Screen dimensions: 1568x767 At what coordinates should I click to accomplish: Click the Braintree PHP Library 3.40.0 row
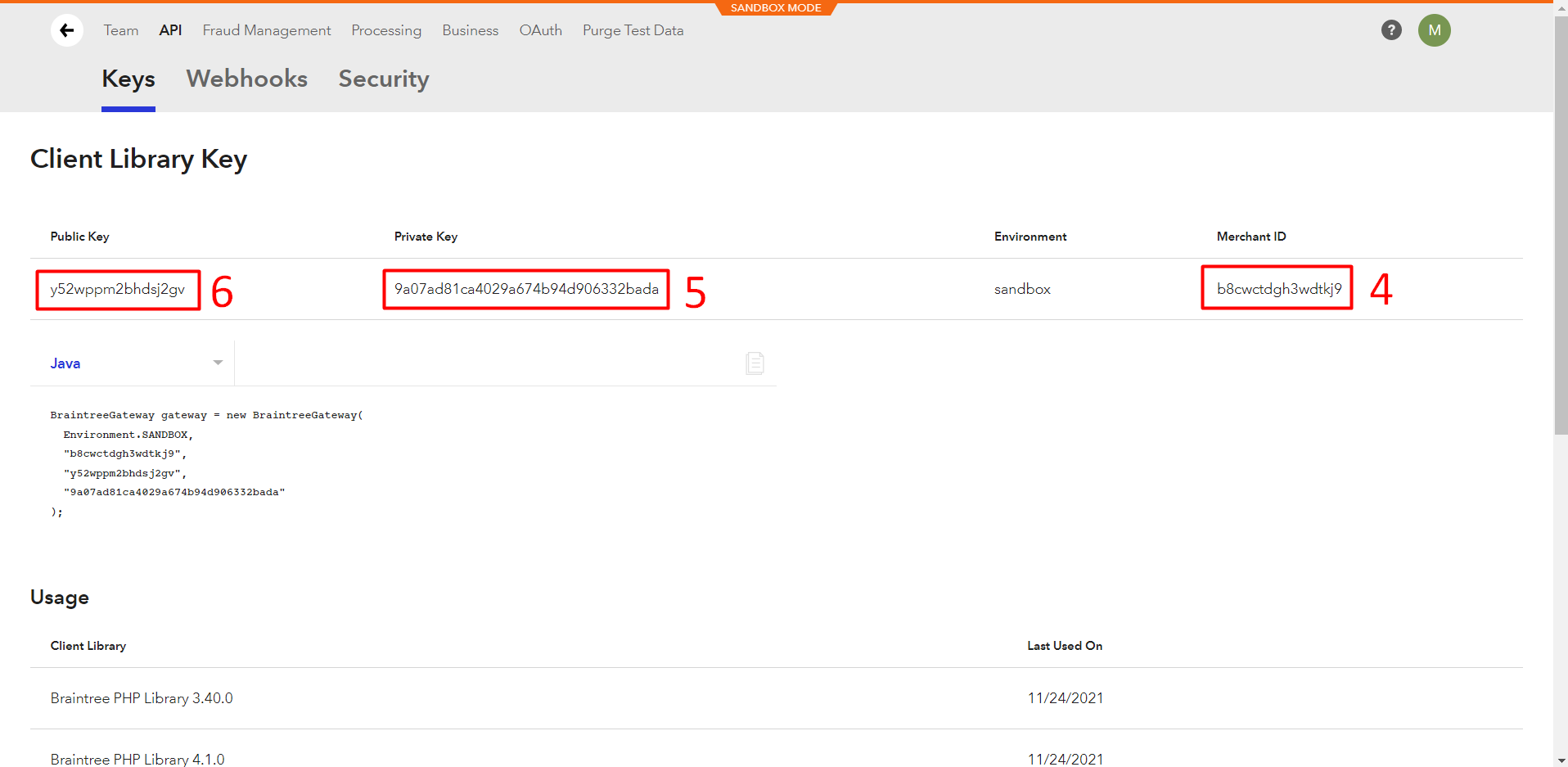pyautogui.click(x=142, y=698)
